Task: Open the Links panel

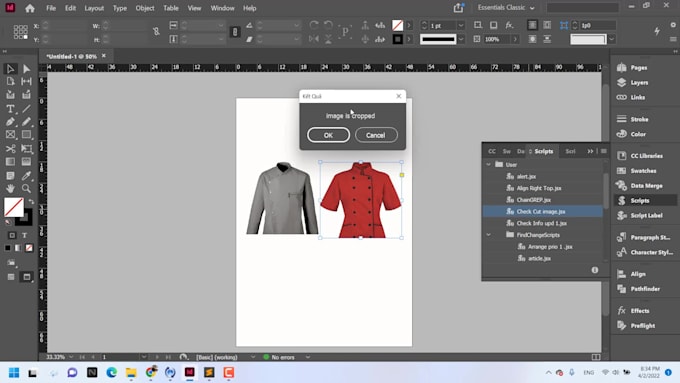Action: tap(631, 97)
